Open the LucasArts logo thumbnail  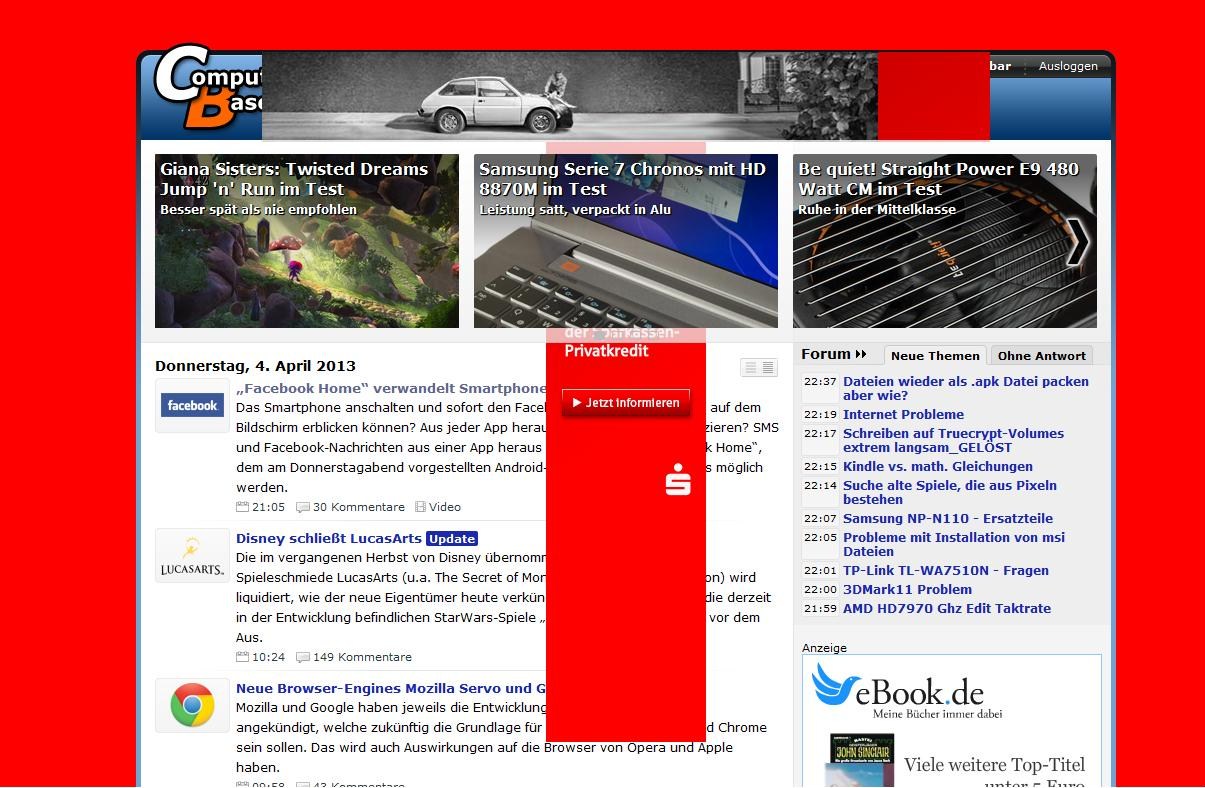[x=192, y=555]
